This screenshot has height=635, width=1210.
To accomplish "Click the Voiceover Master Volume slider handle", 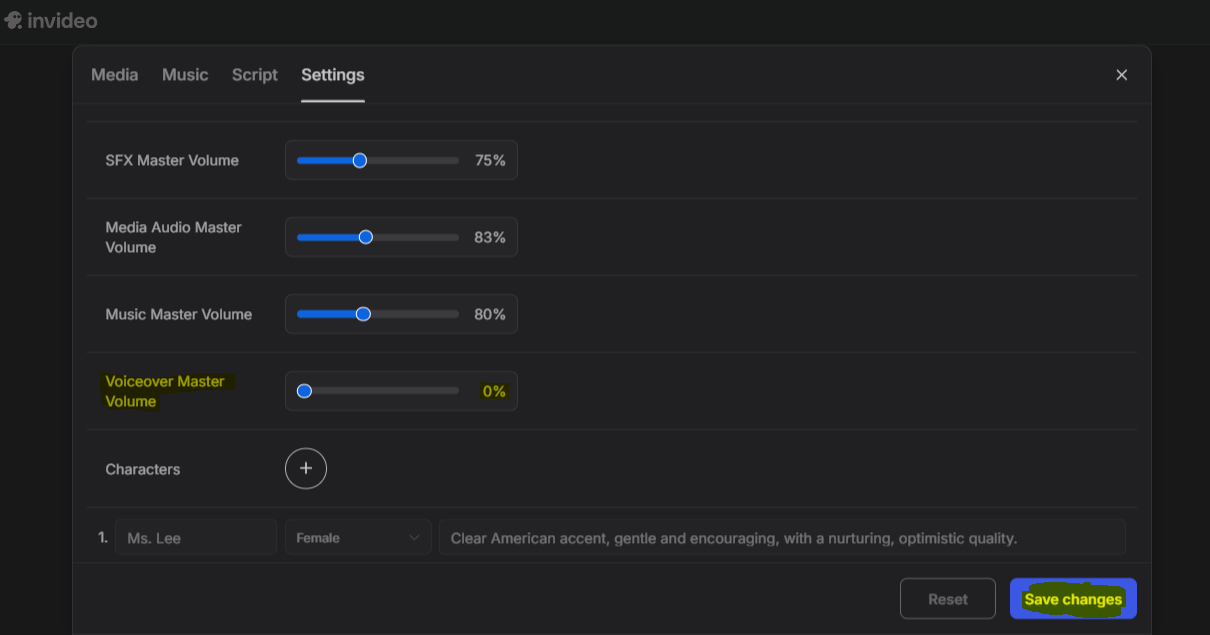I will click(x=304, y=391).
